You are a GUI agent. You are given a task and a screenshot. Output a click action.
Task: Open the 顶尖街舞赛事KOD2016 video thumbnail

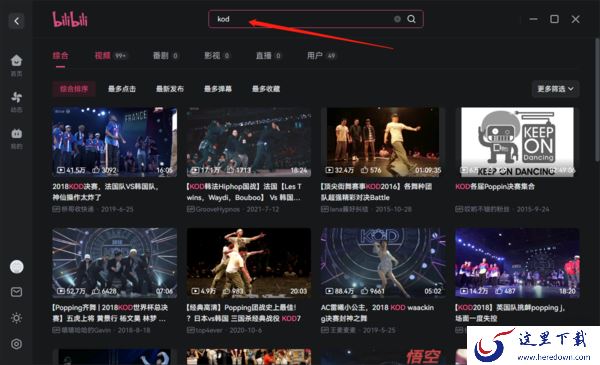(383, 142)
